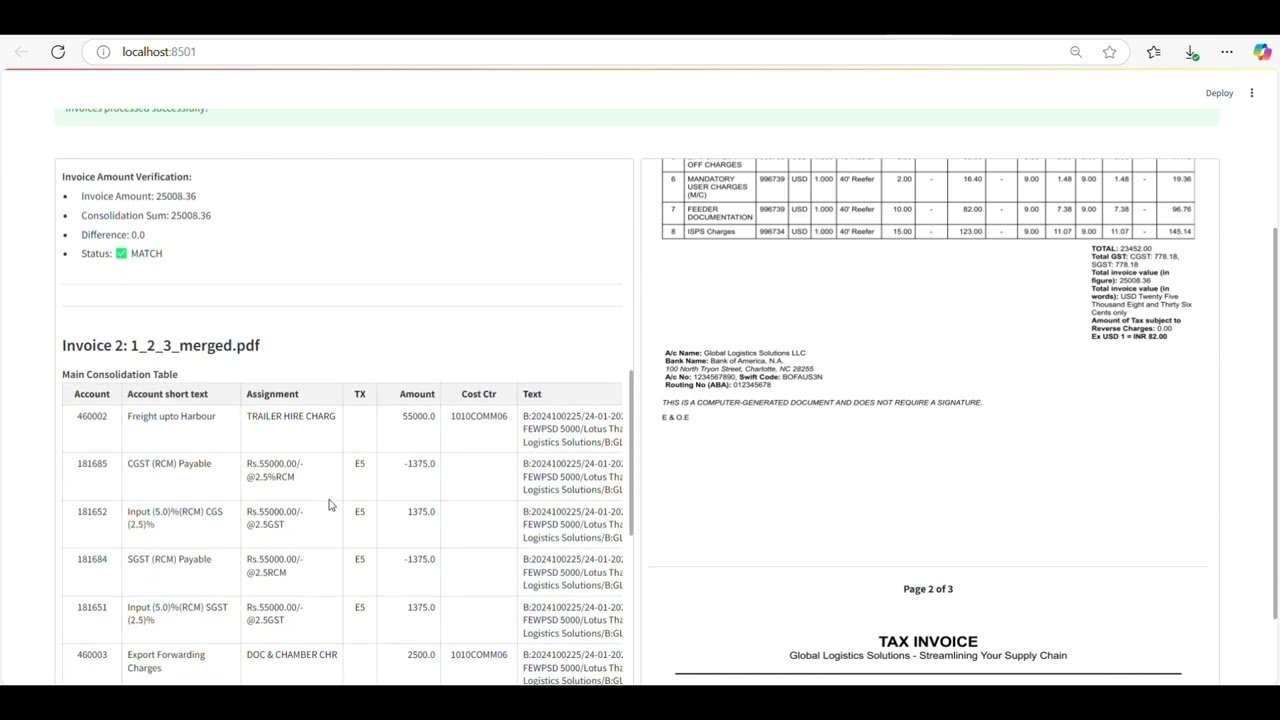Click the Deploy button

[x=1219, y=93]
